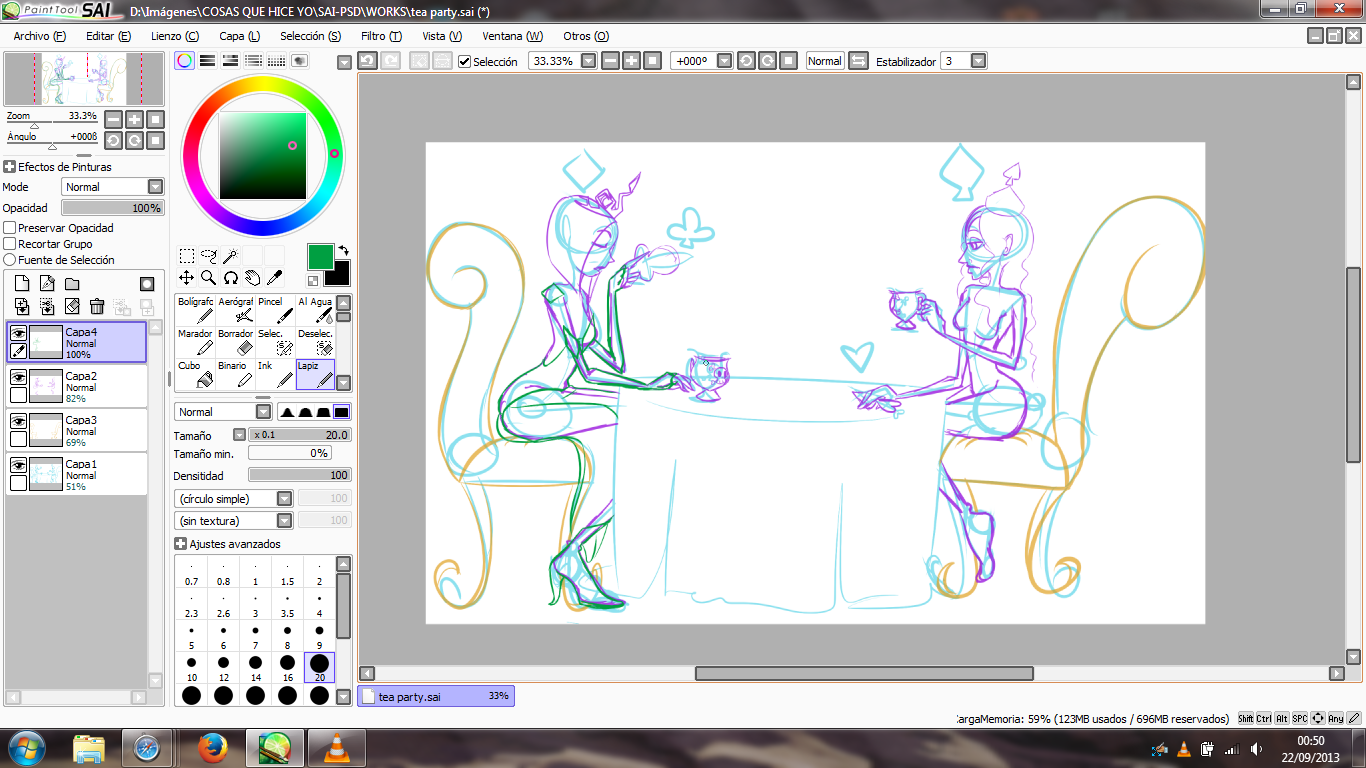The height and width of the screenshot is (768, 1366).
Task: Enable Recortar Grupo checkbox
Action: tap(10, 244)
